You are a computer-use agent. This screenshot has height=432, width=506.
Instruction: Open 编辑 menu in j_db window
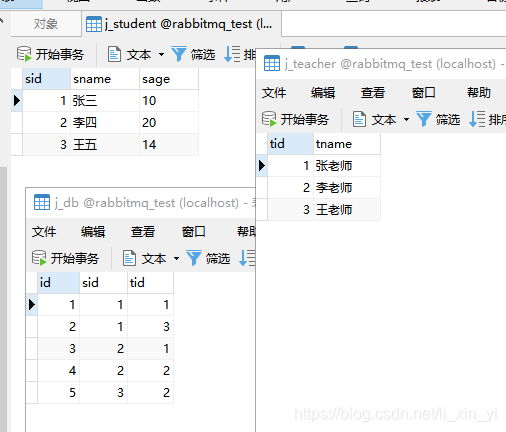coord(93,232)
